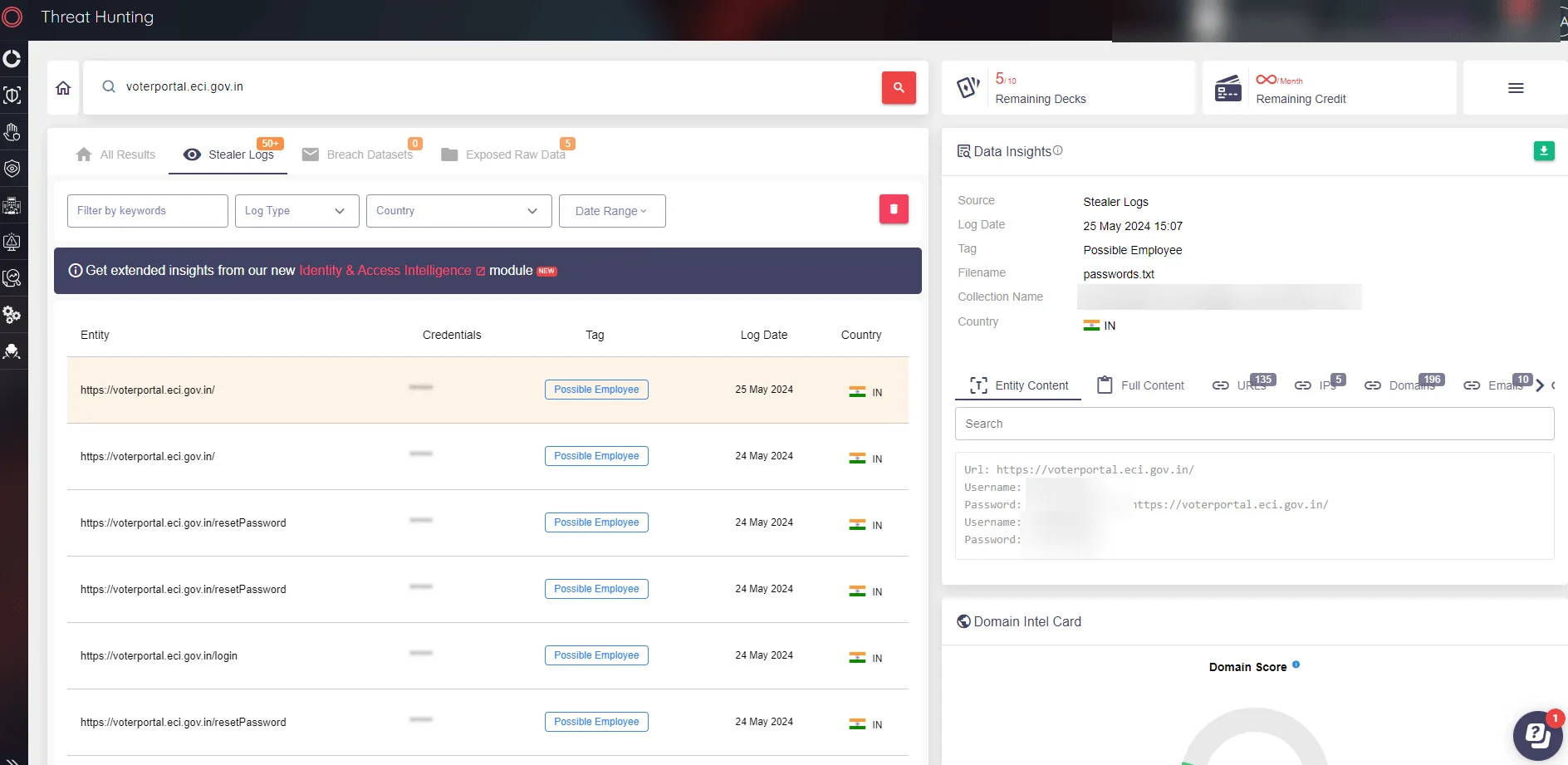The image size is (1568, 765).
Task: Select the 25 May 2024 log row
Action: pos(488,390)
